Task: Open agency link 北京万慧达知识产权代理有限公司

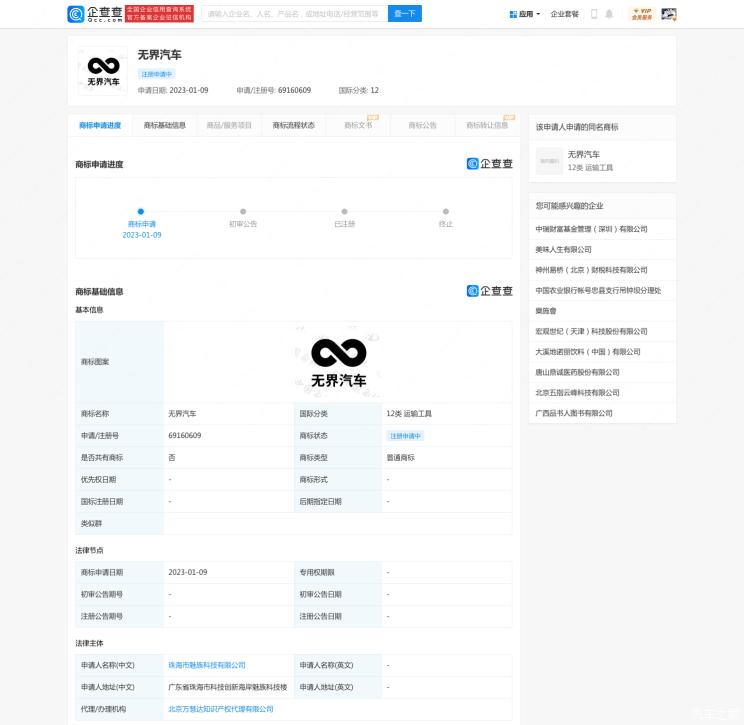Action: pyautogui.click(x=220, y=709)
